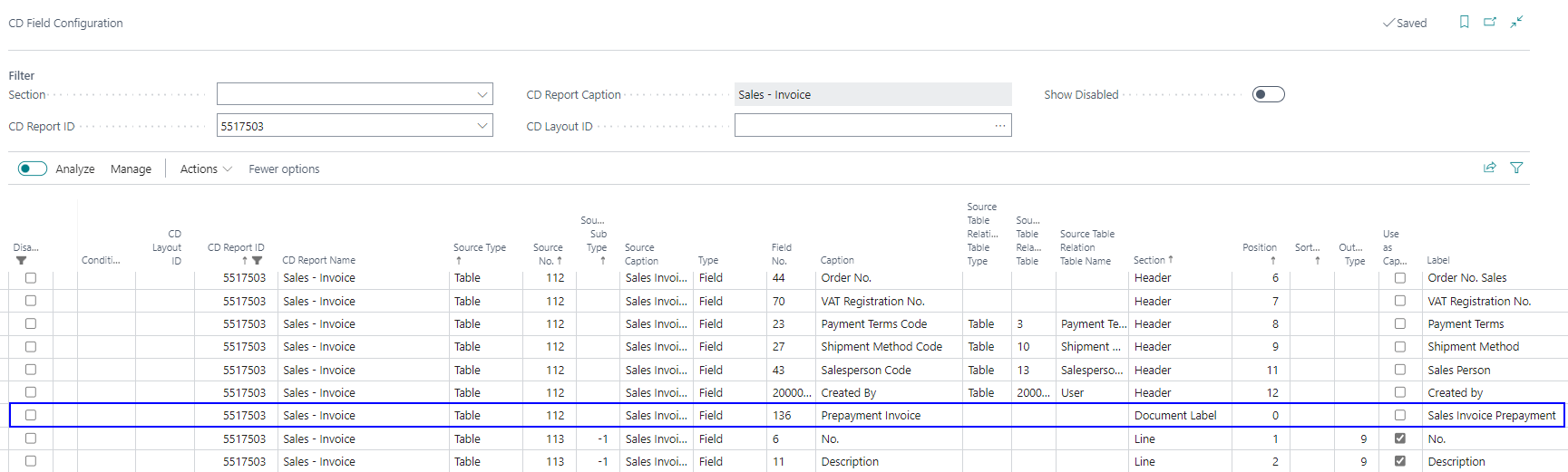The width and height of the screenshot is (1568, 472).
Task: Open the Manage menu
Action: [x=131, y=169]
